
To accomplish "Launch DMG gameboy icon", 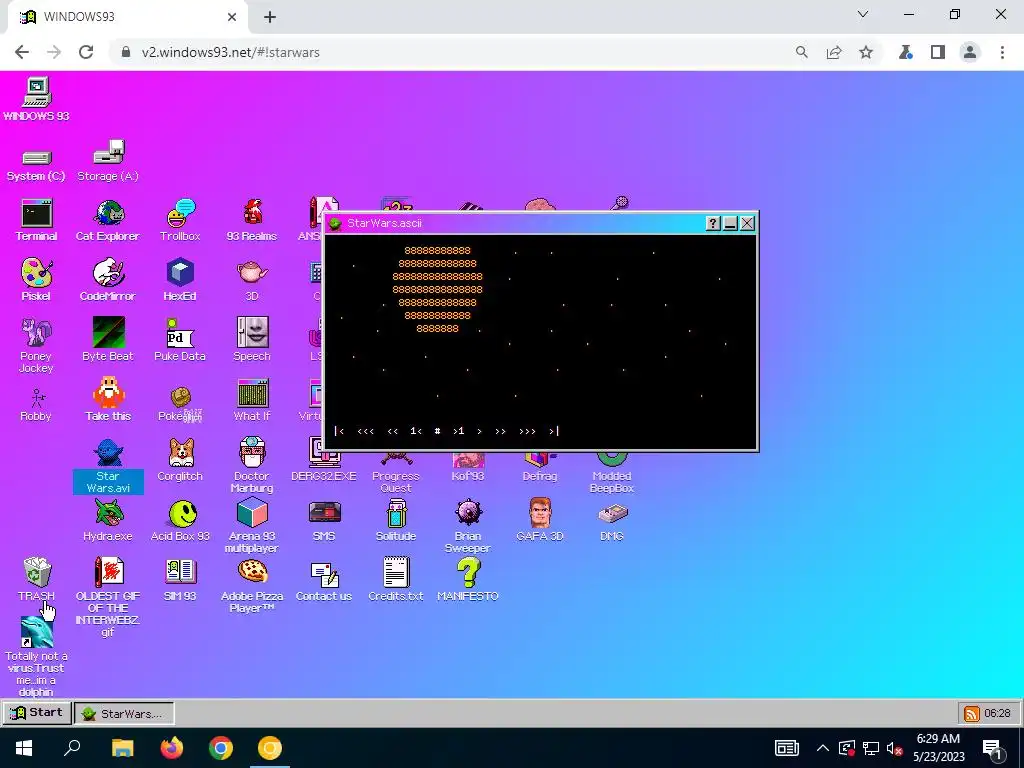I will [x=612, y=515].
